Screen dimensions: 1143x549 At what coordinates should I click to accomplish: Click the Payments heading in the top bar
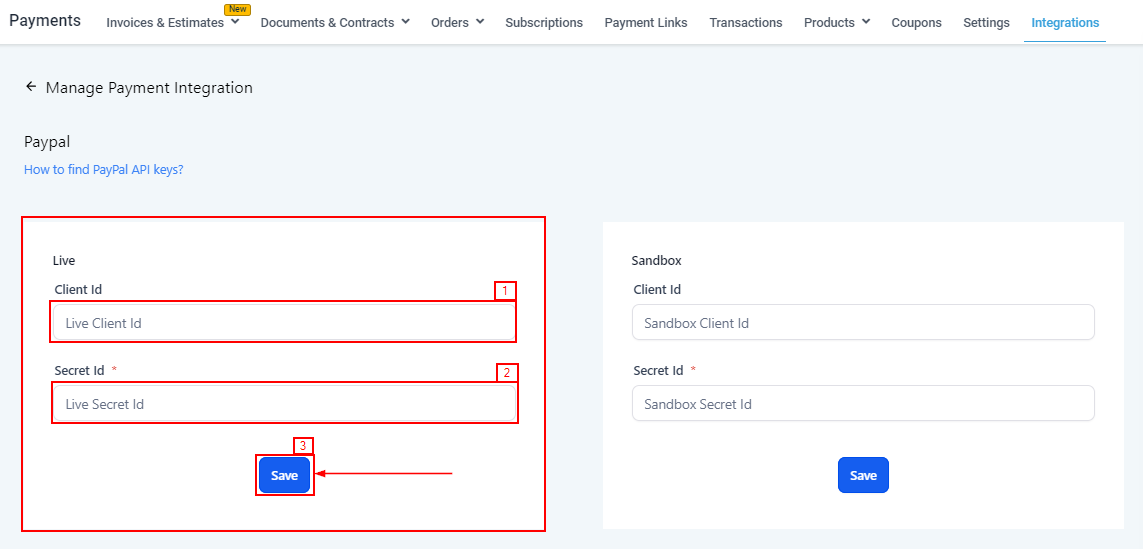(45, 20)
